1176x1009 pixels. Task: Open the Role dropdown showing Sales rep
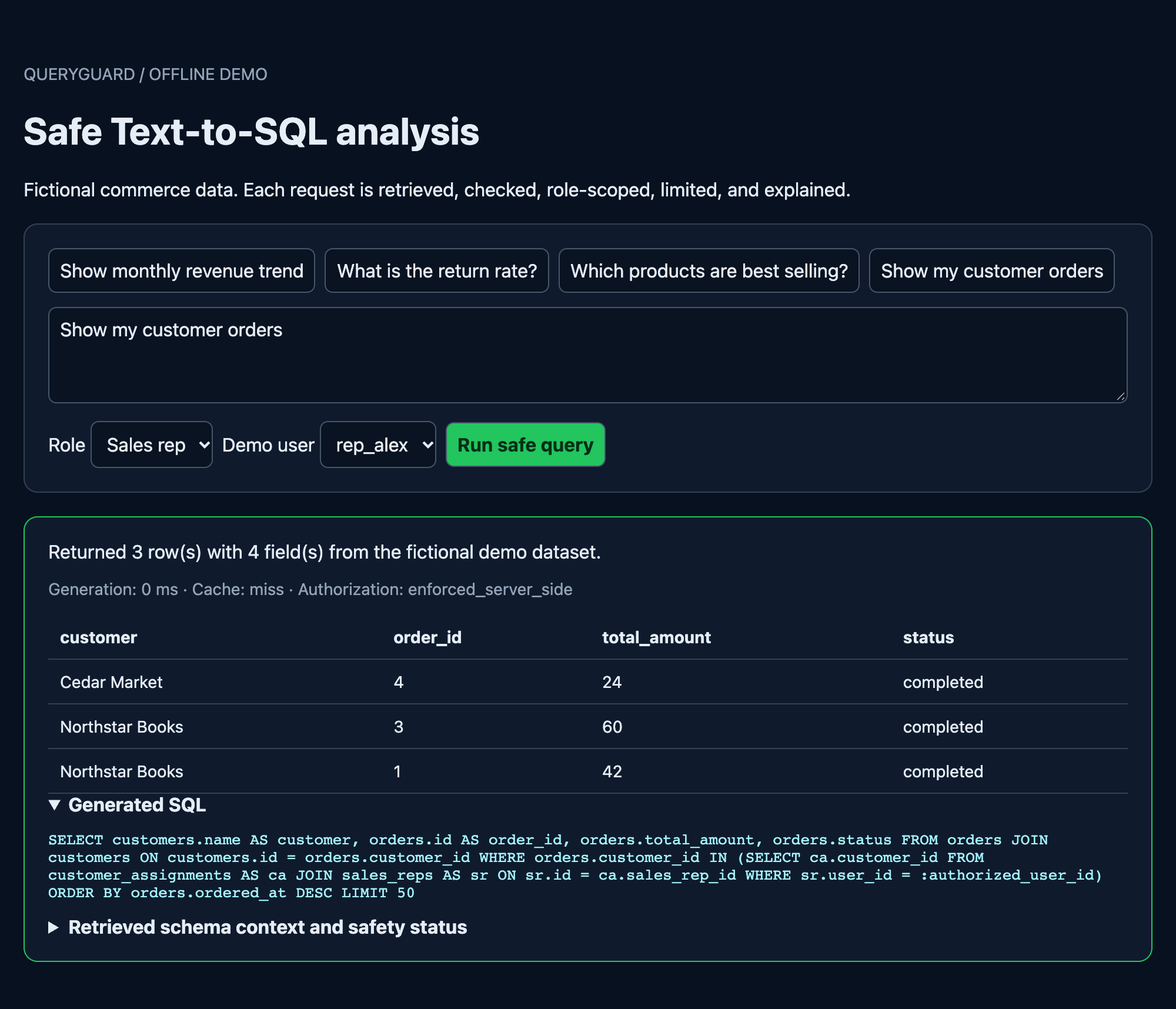152,445
